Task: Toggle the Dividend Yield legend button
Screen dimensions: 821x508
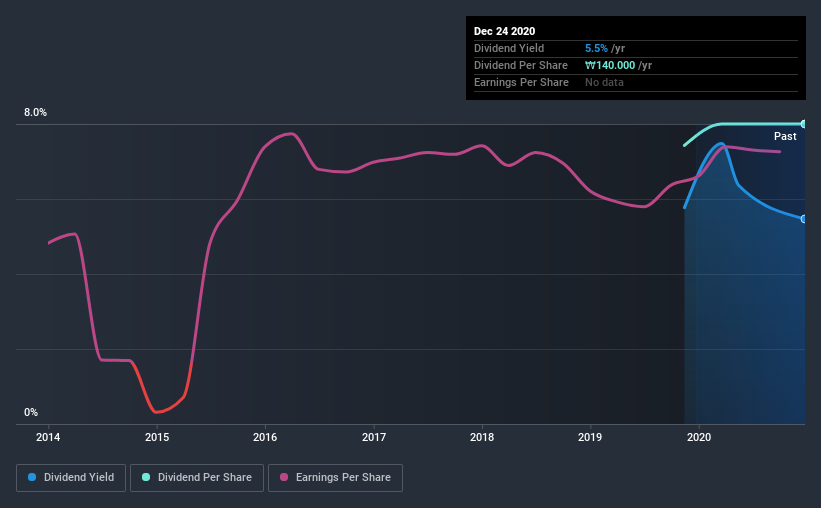Action: click(71, 478)
